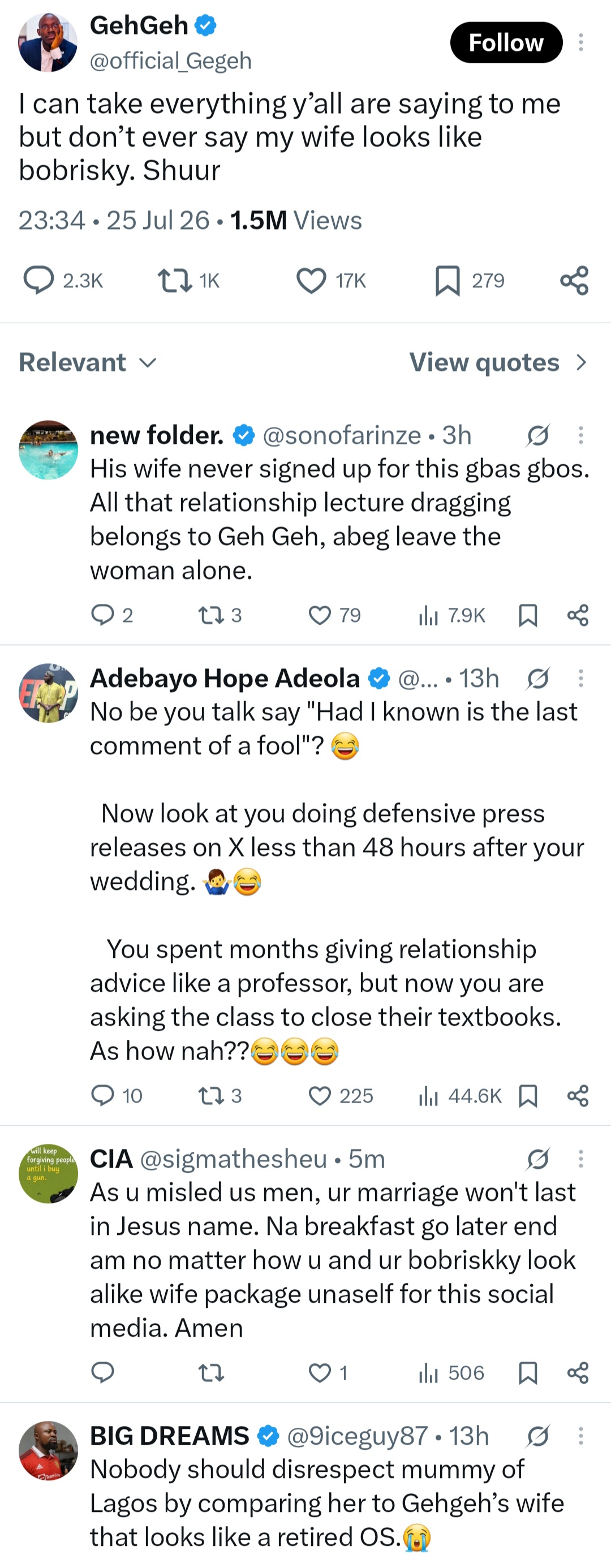Click Grok icon on new folder.'s reply
This screenshot has width=611, height=1568.
point(539,435)
